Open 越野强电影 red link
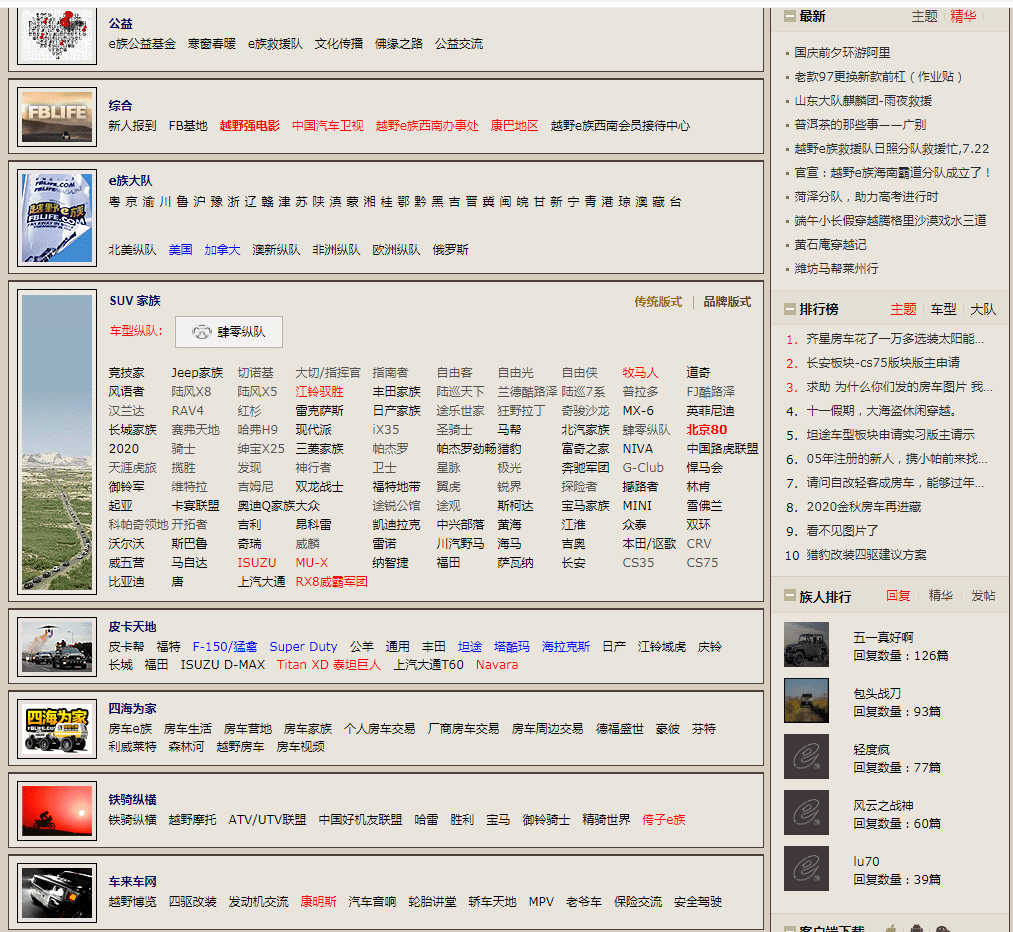 pos(249,126)
